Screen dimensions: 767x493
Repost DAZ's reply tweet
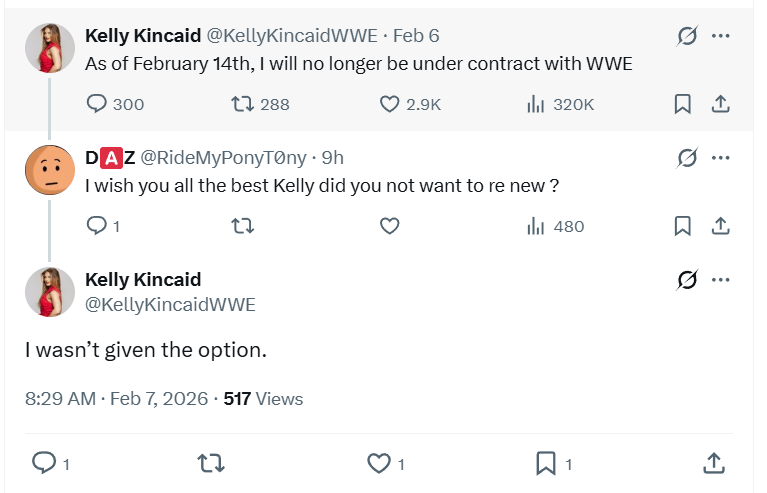[x=243, y=226]
